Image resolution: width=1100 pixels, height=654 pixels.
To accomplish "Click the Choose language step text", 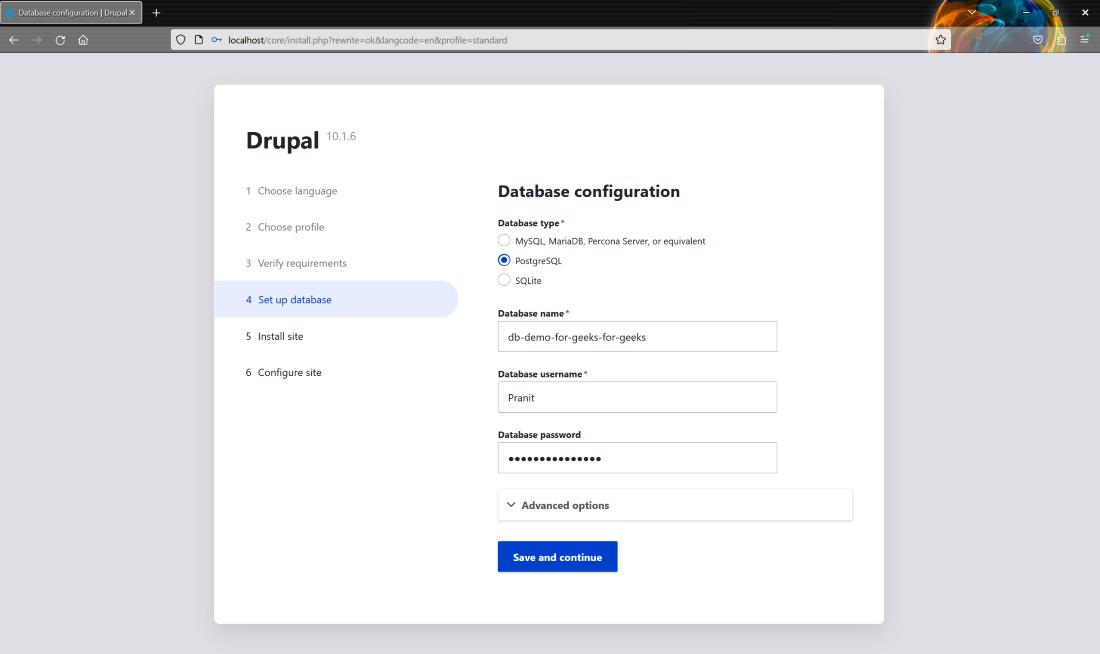I will (x=297, y=191).
